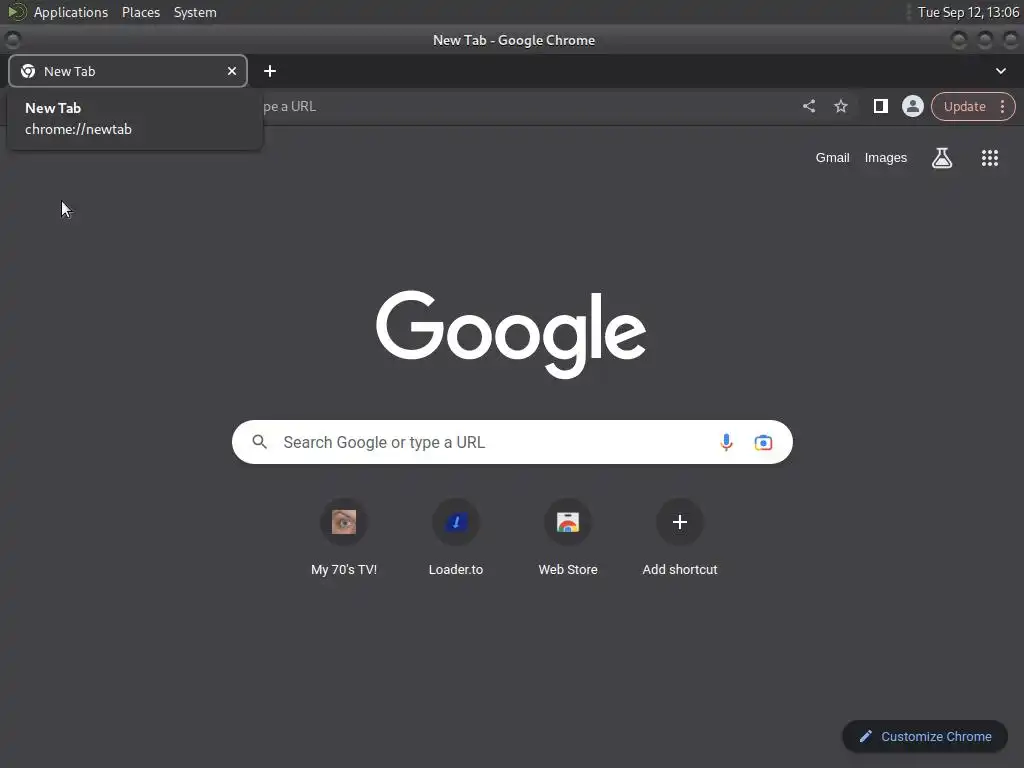1024x768 pixels.
Task: Click the Applications menu logo icon
Action: [16, 12]
